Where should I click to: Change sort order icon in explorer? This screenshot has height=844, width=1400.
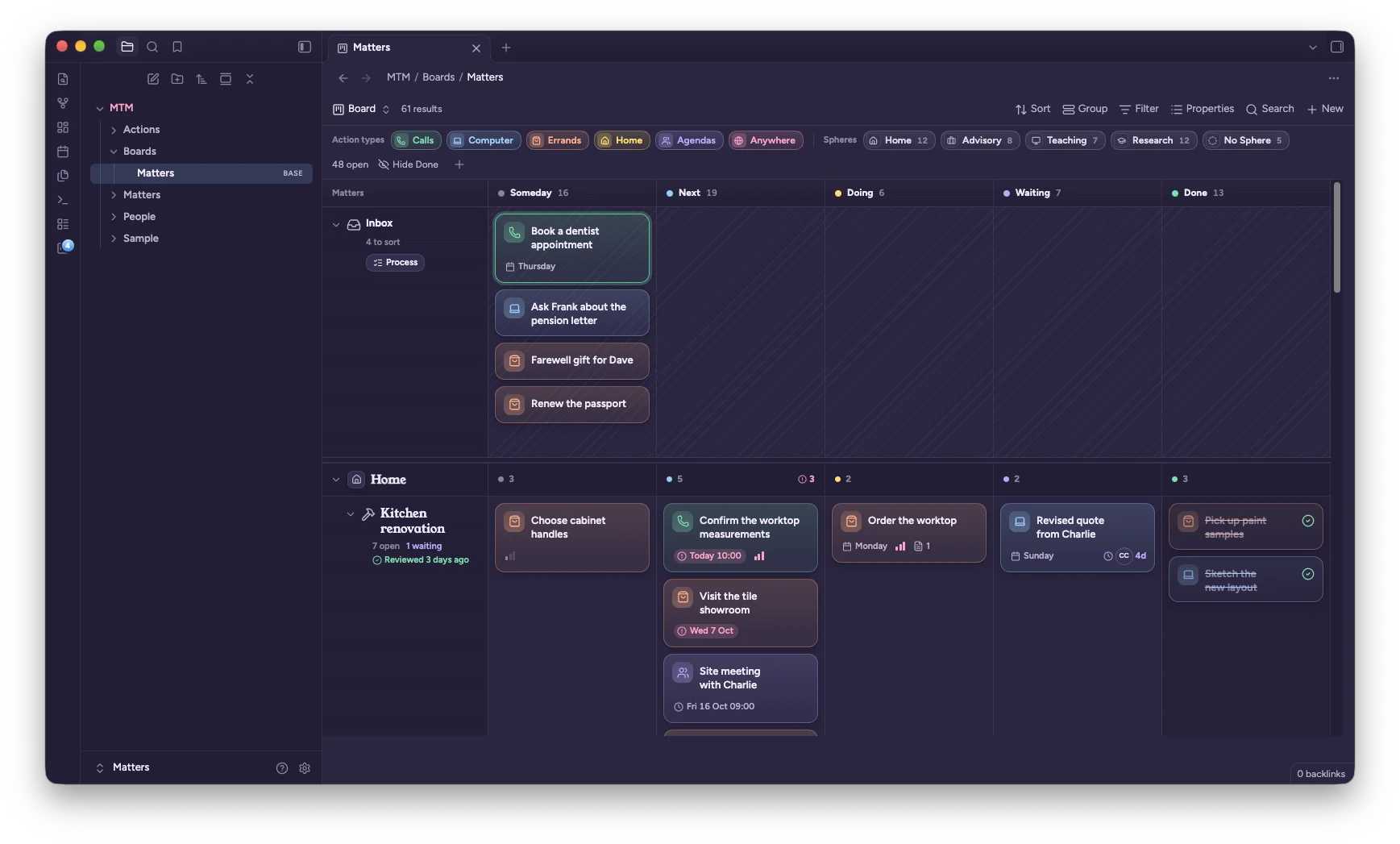pos(201,79)
